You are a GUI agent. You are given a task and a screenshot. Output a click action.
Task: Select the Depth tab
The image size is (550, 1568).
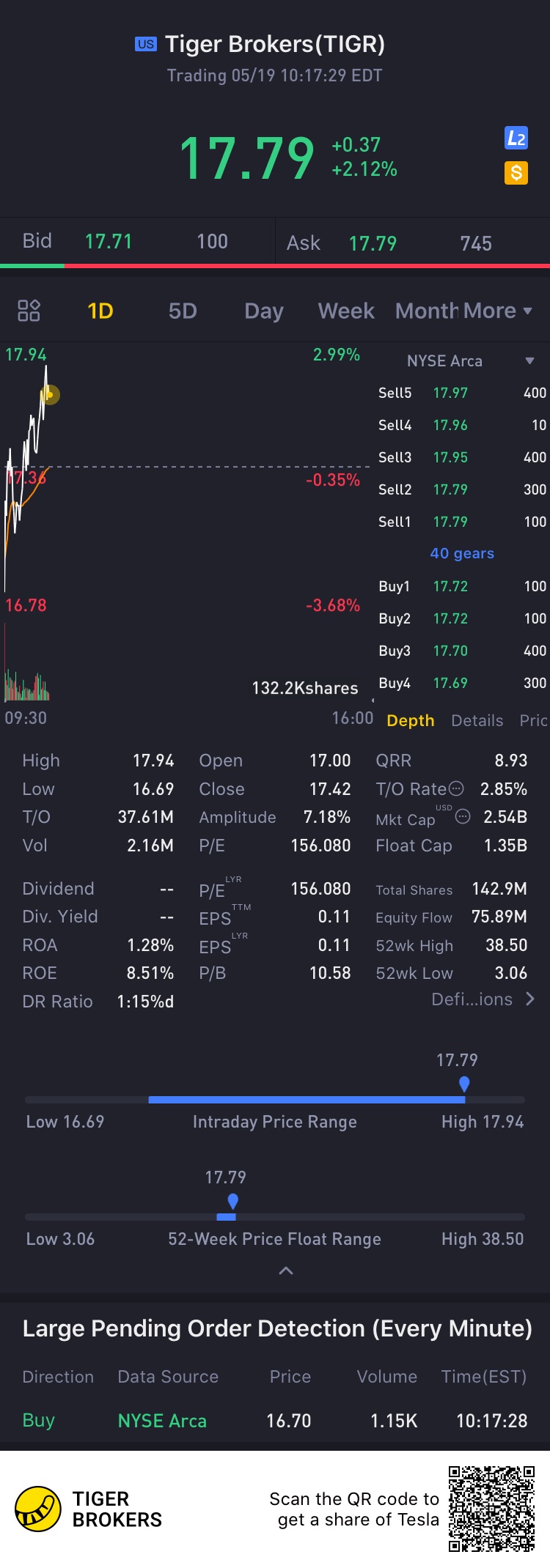(x=411, y=720)
